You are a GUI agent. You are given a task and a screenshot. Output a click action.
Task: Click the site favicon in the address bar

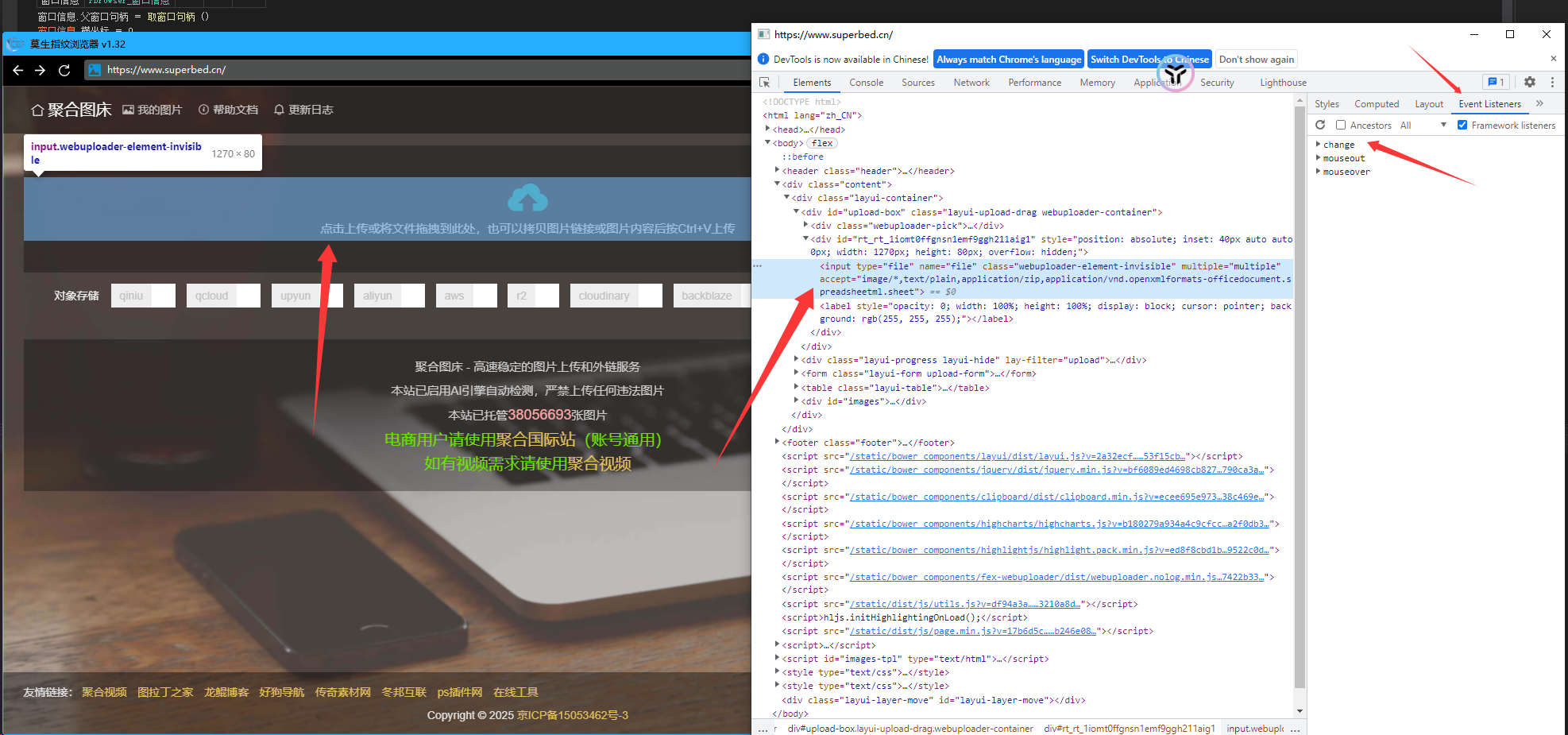point(95,70)
